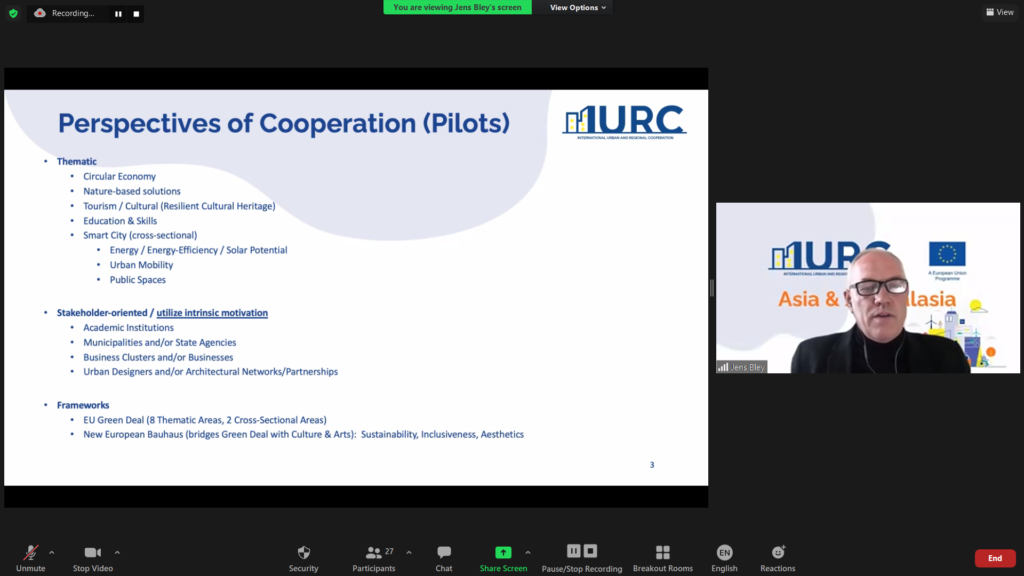
Task: Select Jens Bley's video thumbnail
Action: tap(867, 288)
